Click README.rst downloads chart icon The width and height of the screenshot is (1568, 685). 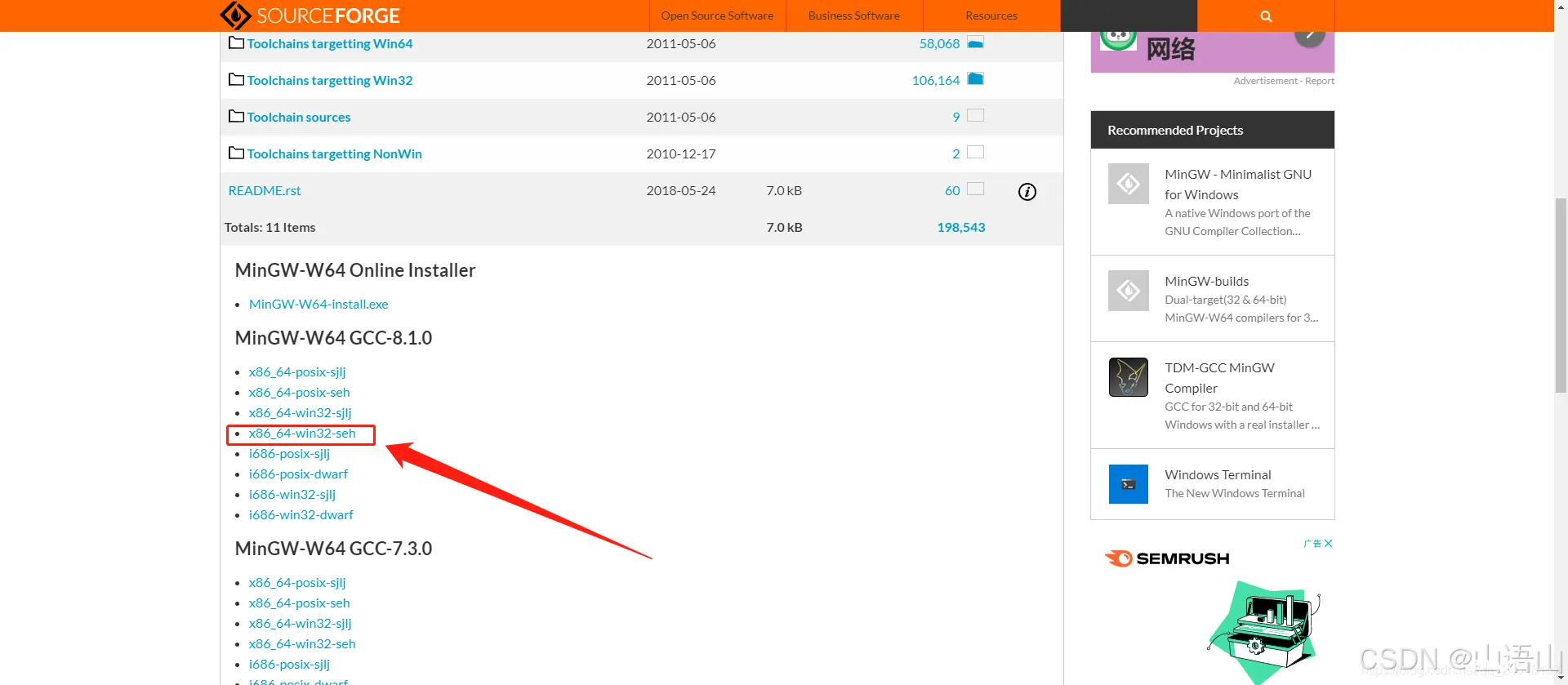(975, 189)
